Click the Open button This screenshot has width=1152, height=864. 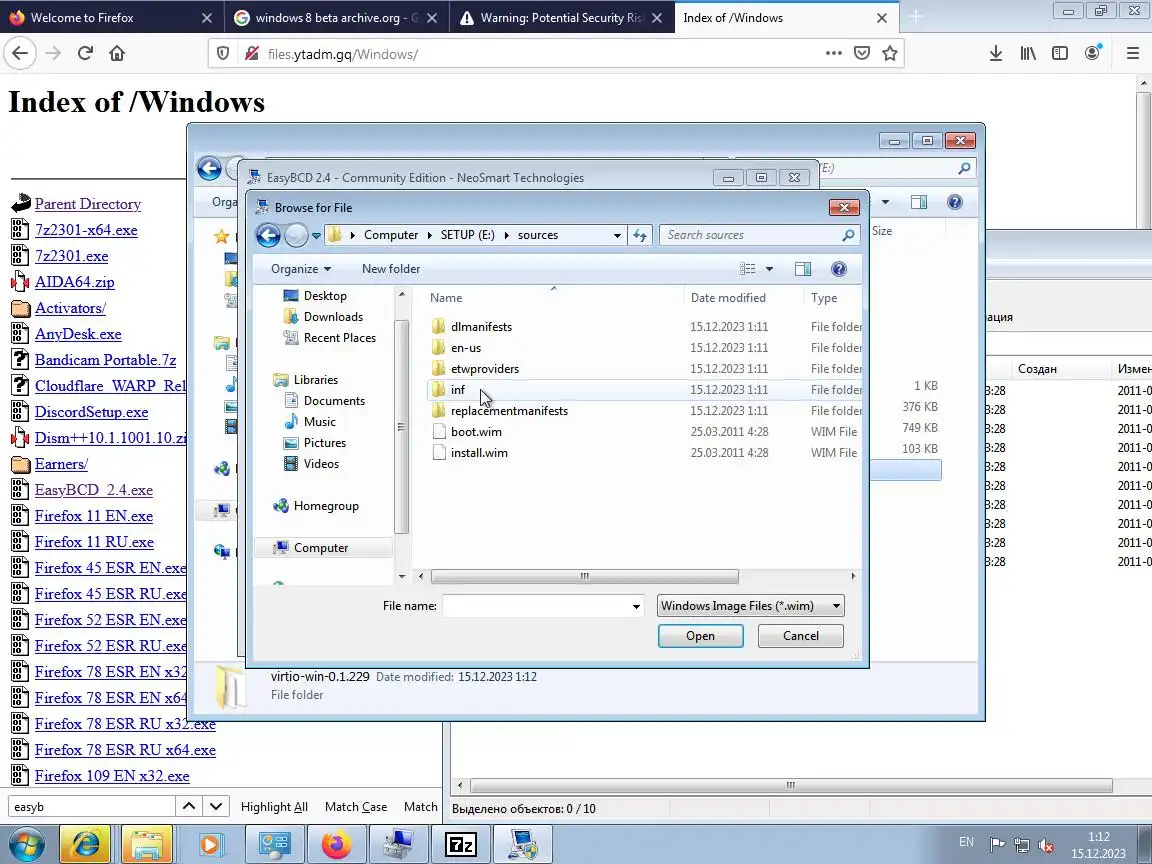coord(700,636)
